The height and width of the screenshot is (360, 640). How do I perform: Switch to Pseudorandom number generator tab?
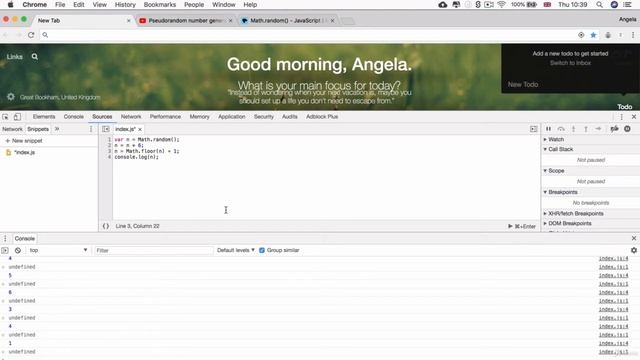[186, 20]
